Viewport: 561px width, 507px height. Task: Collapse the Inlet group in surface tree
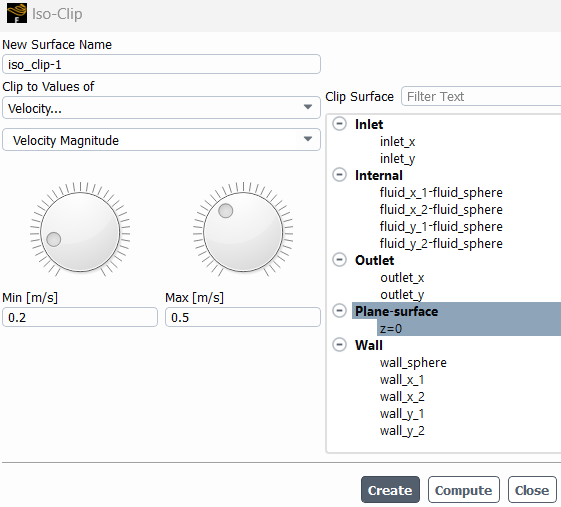[339, 124]
